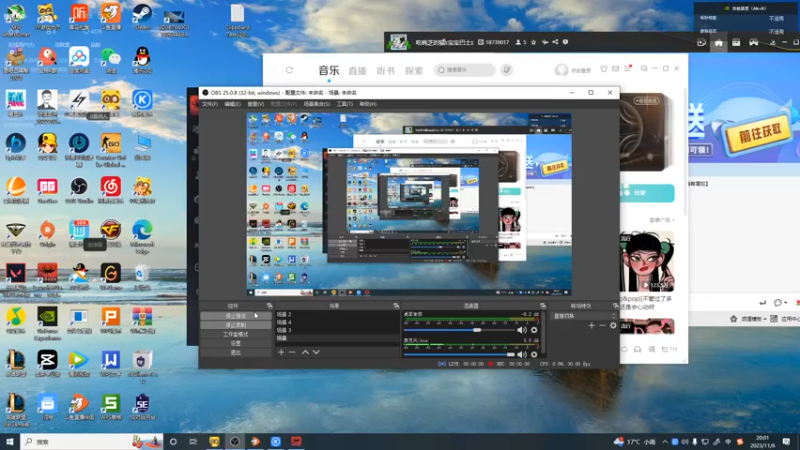Screen dimensions: 800x450
Task: Open the scene transition type dropdown in OBS
Action: (585, 316)
